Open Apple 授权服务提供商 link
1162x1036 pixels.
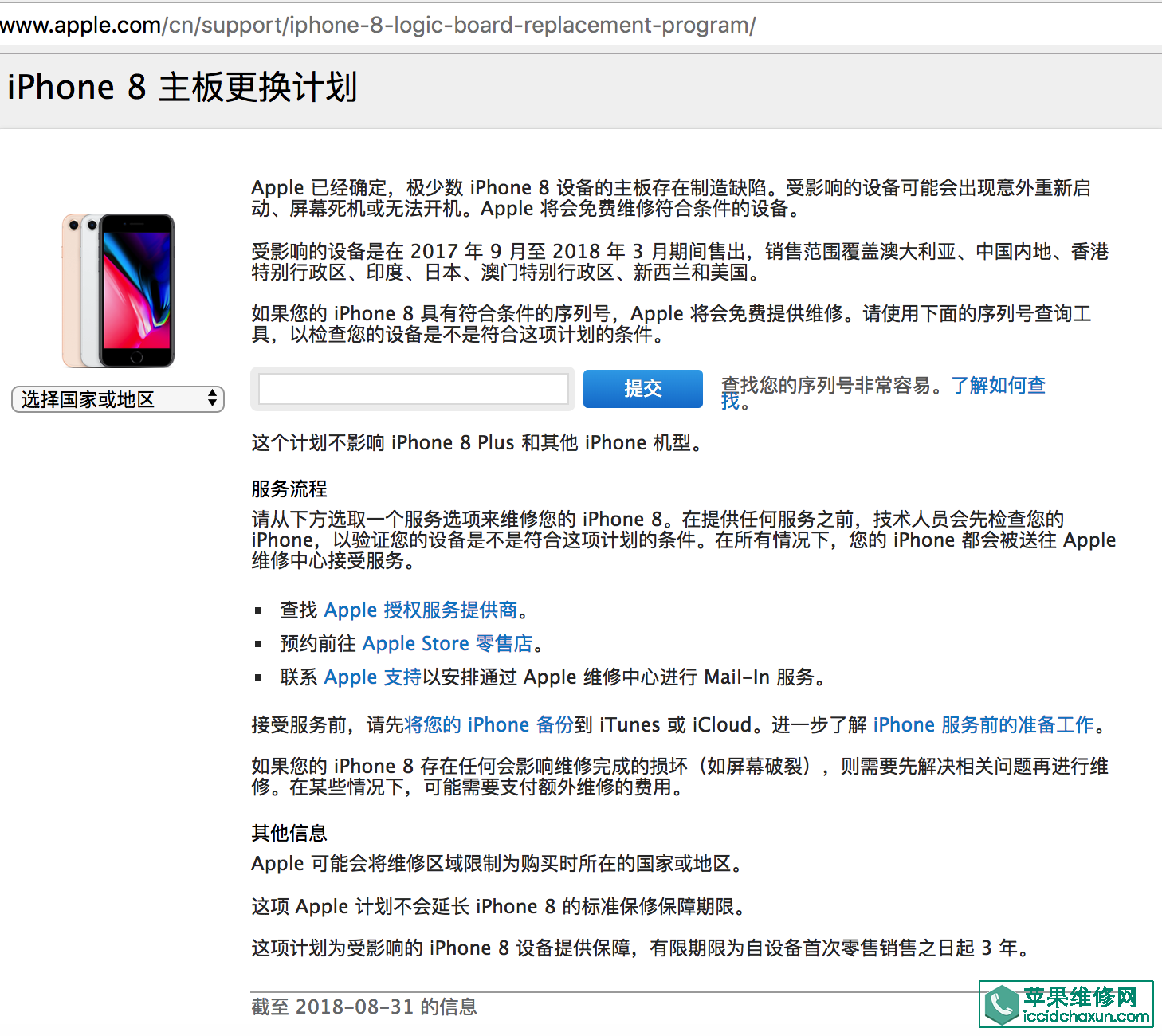click(x=421, y=610)
